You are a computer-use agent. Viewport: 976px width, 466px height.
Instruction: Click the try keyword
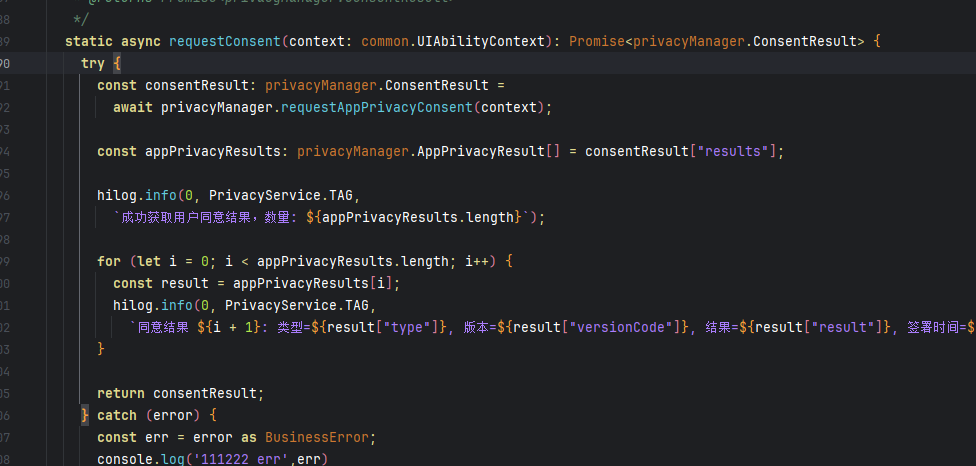tap(92, 63)
